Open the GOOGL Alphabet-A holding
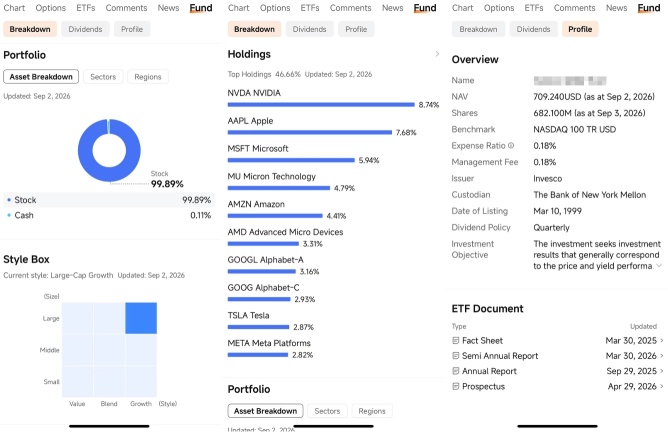The height and width of the screenshot is (435, 668). coord(265,259)
